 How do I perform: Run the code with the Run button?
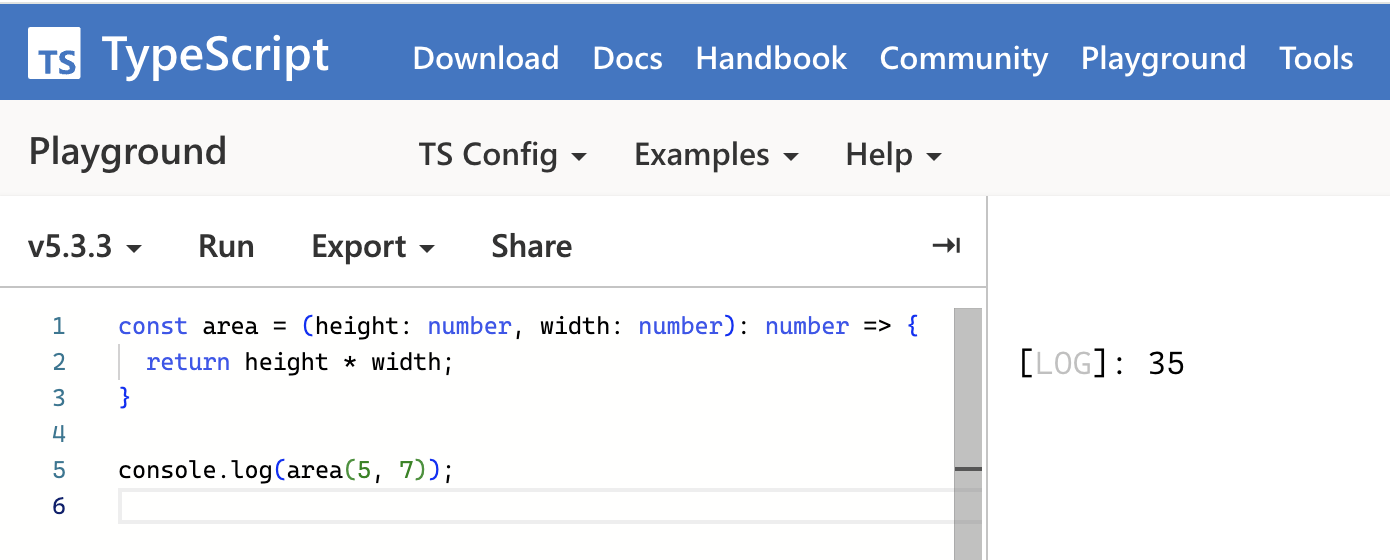[226, 246]
